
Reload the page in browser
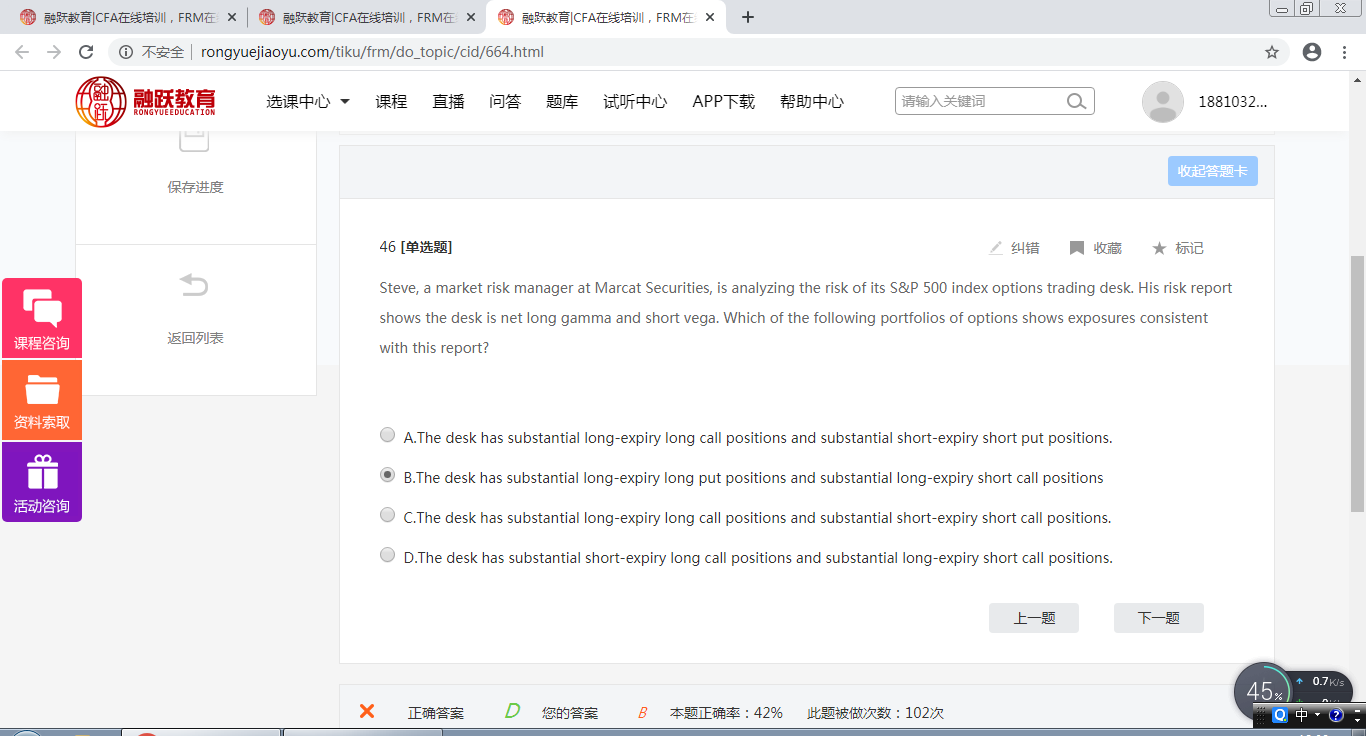(x=86, y=52)
